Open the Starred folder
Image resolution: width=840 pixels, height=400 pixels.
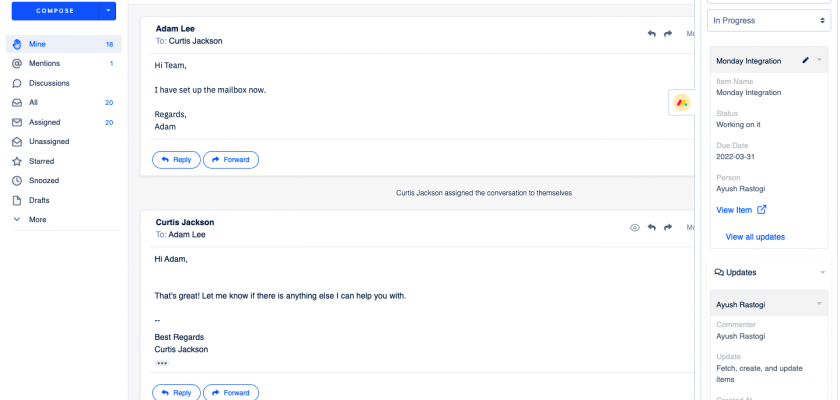[x=42, y=161]
